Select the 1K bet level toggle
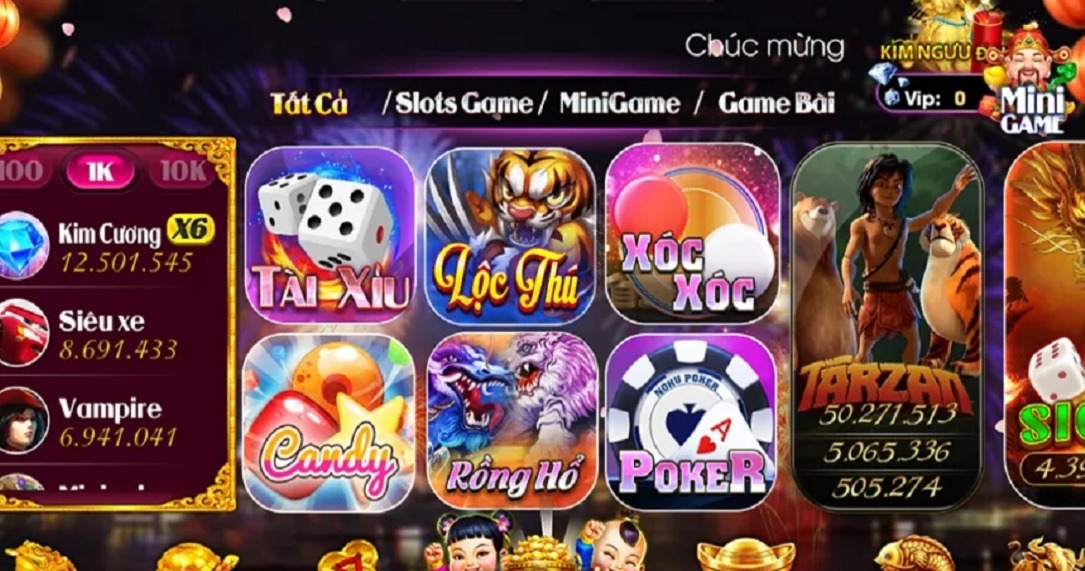Viewport: 1085px width, 571px height. 100,170
